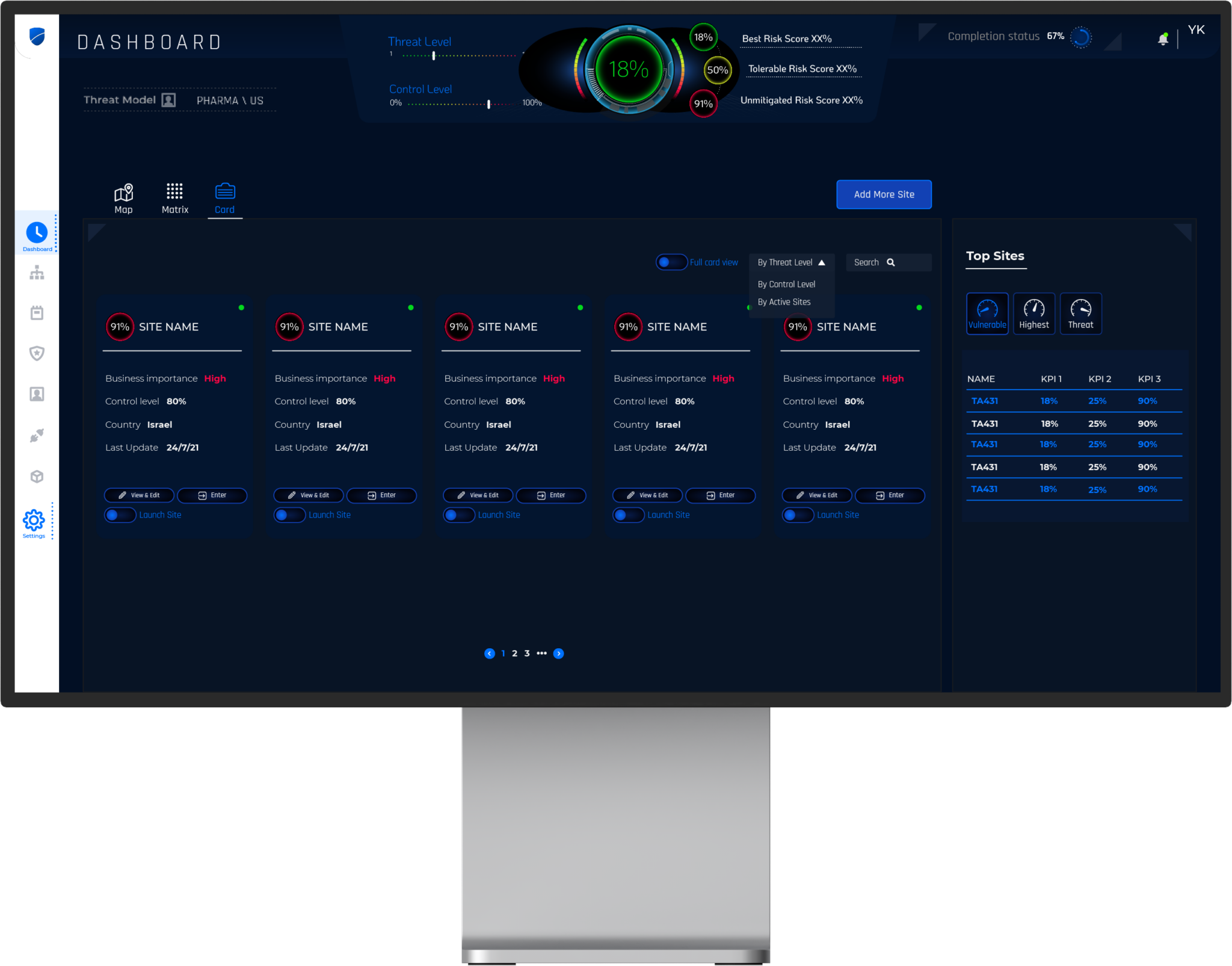Click the calendar icon in sidebar

pyautogui.click(x=37, y=313)
